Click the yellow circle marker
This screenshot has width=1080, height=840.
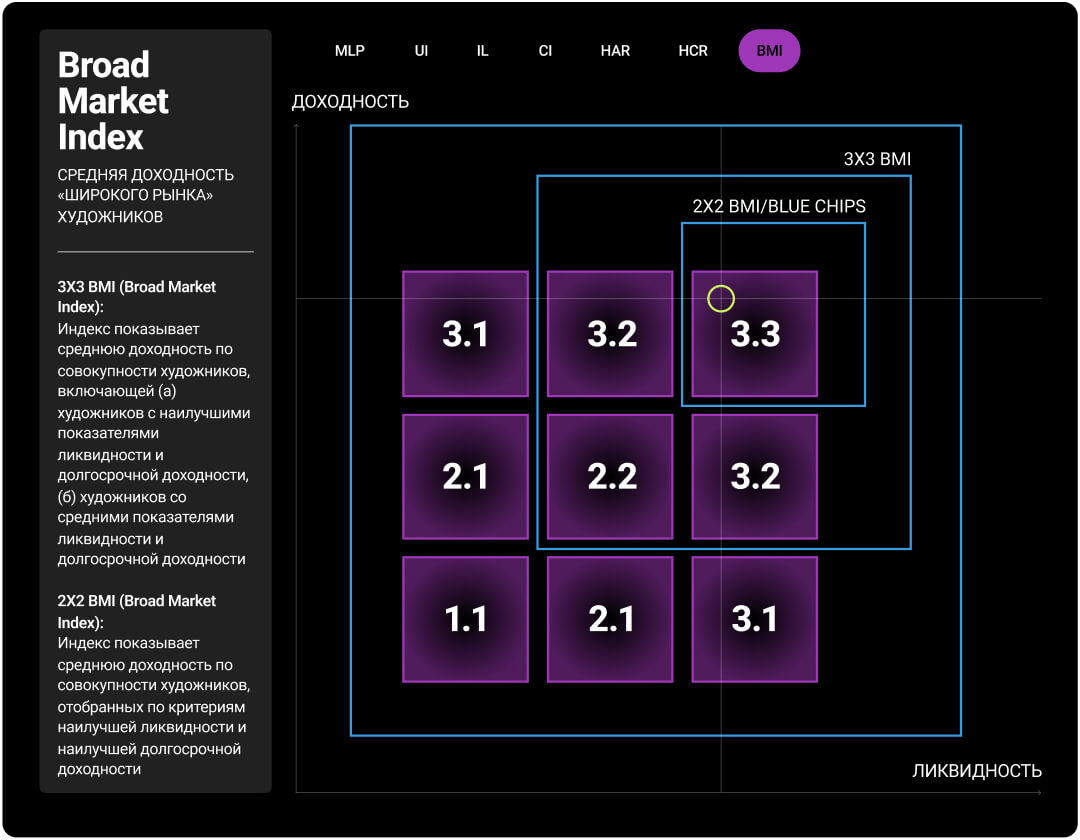click(x=721, y=298)
